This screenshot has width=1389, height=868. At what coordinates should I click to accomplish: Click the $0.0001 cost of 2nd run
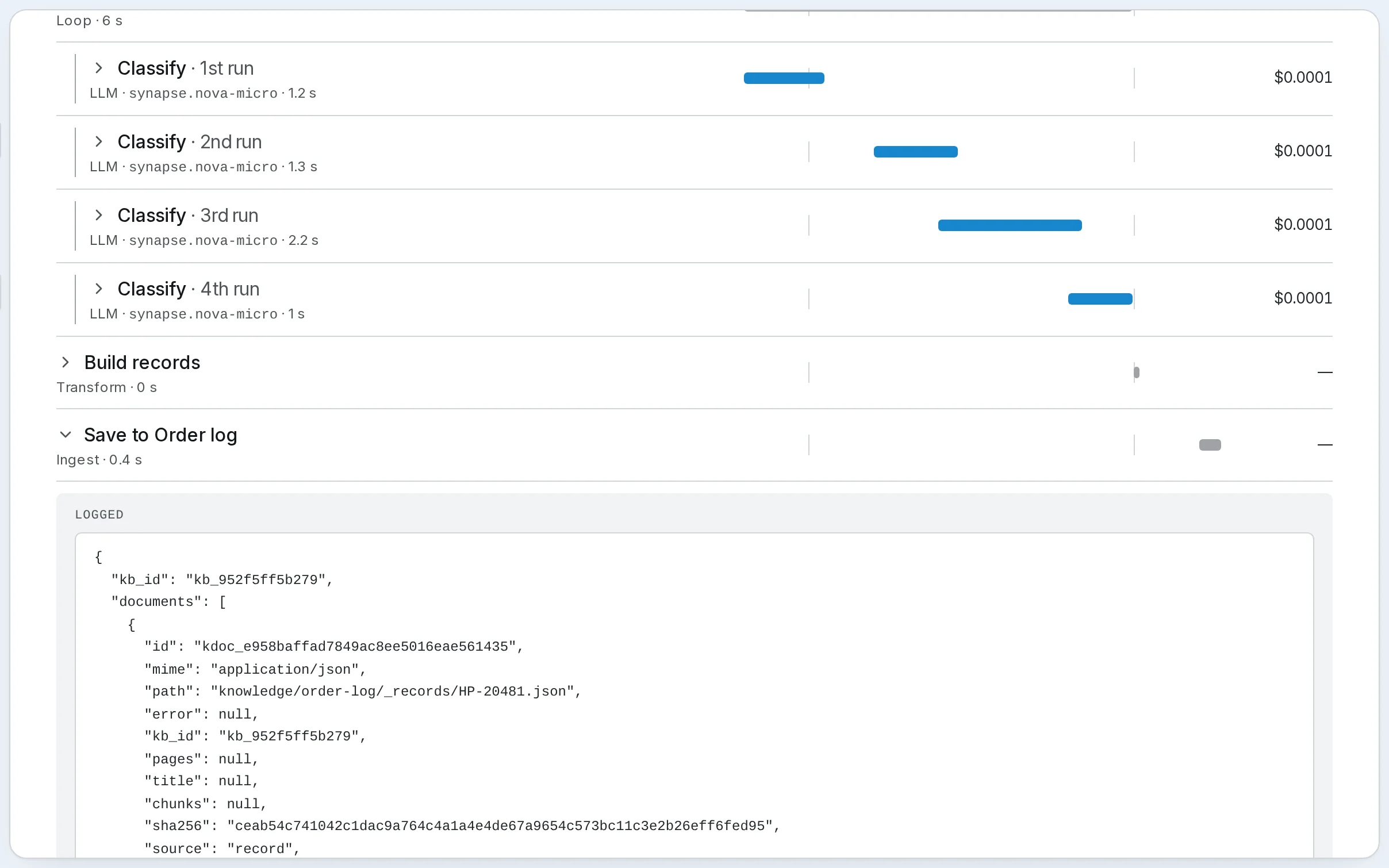click(1303, 151)
